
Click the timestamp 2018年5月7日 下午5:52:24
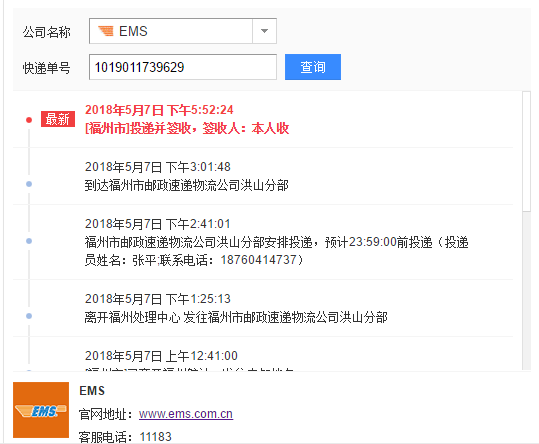click(x=159, y=110)
